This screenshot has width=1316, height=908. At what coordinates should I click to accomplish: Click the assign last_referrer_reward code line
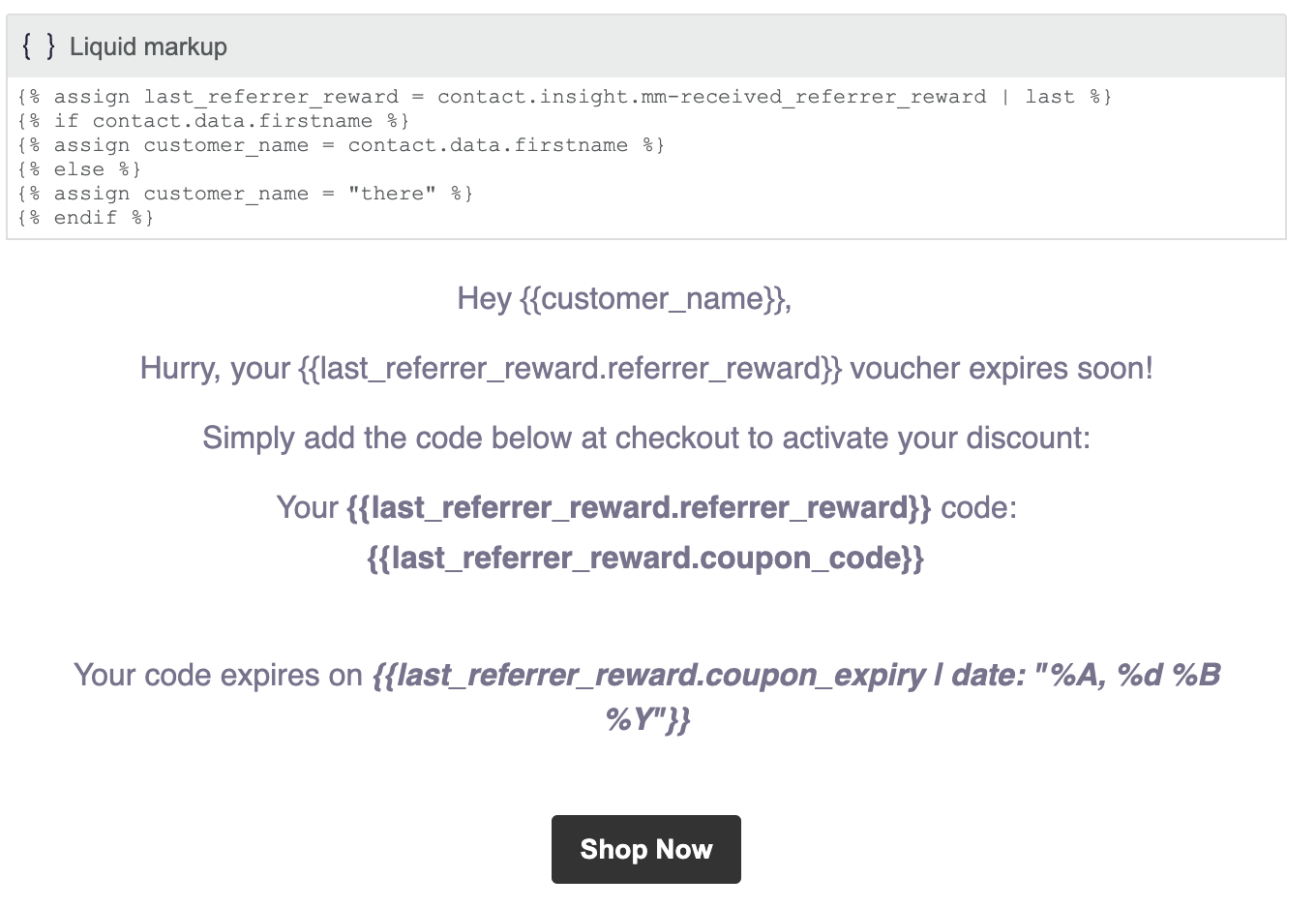coord(565,97)
